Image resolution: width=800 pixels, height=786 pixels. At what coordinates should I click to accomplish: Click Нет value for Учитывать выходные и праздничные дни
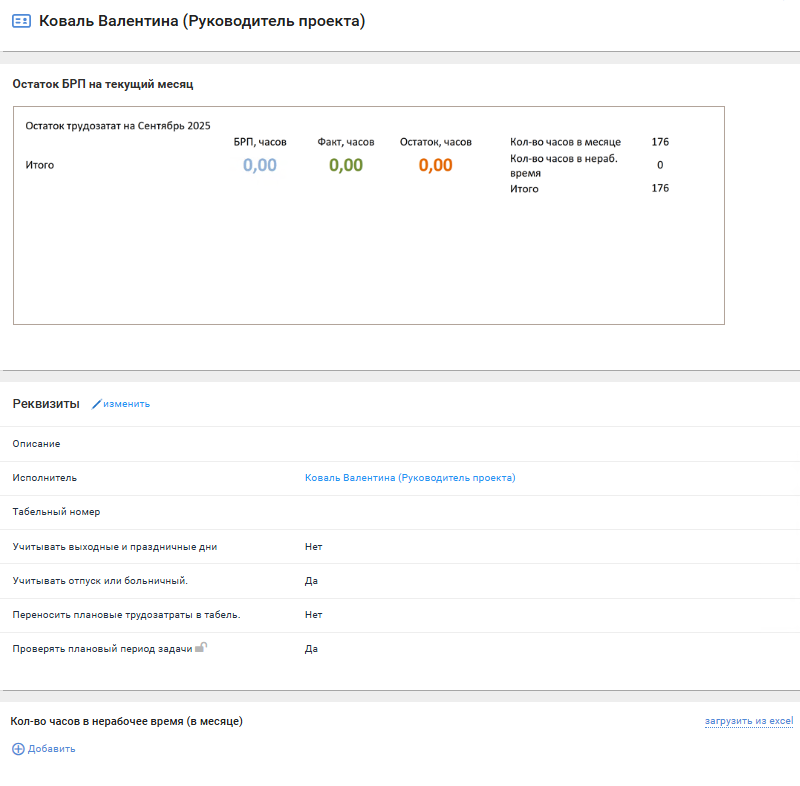tap(314, 546)
